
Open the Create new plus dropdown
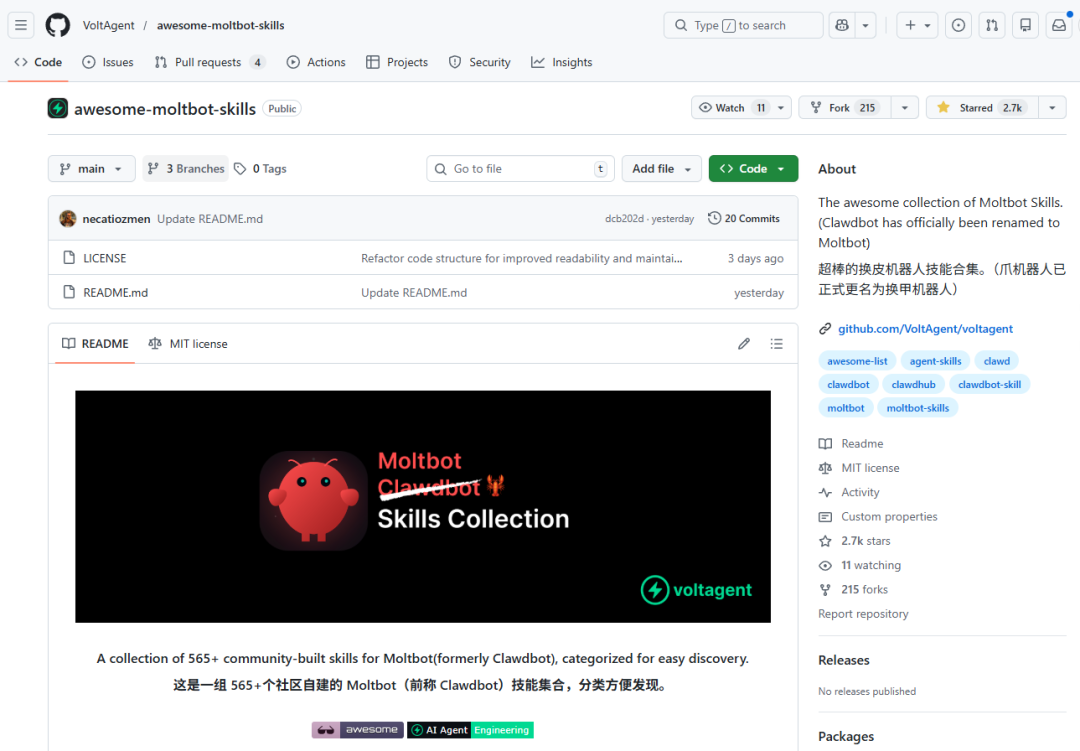tap(917, 25)
